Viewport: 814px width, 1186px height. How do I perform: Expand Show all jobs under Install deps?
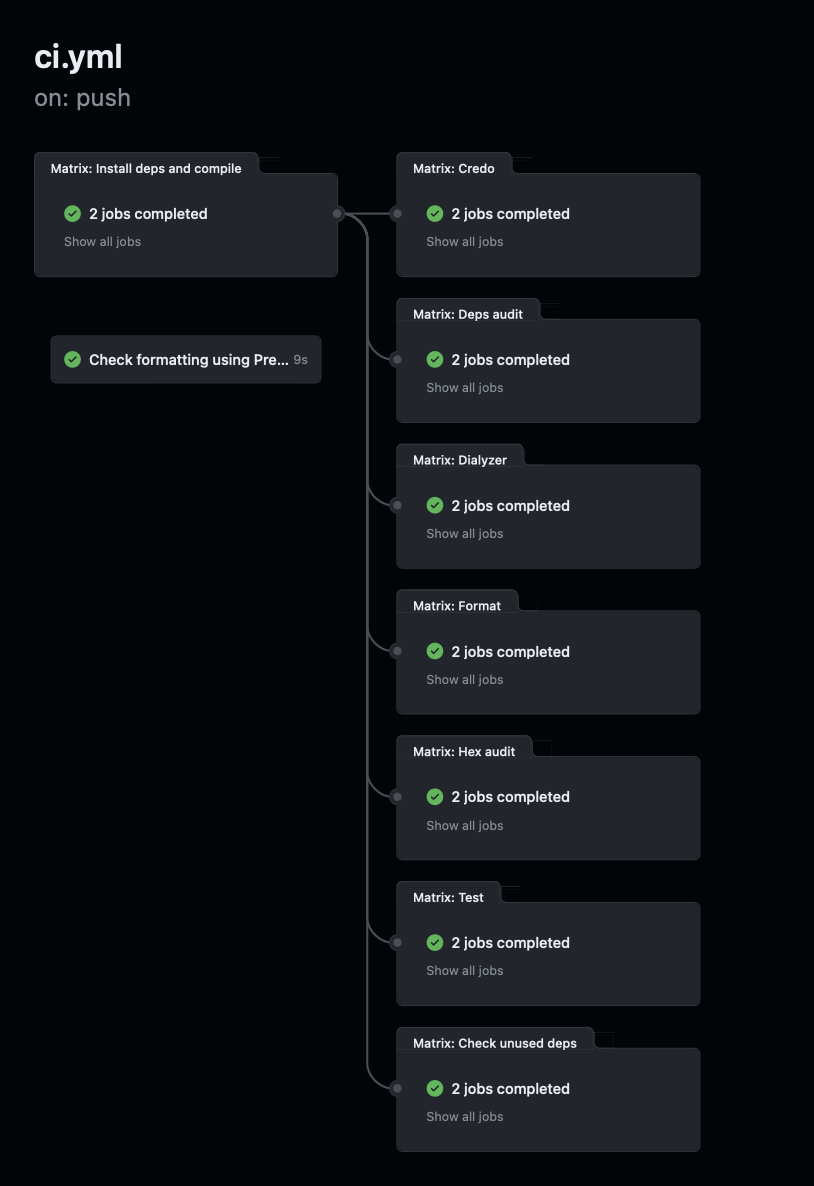[102, 242]
